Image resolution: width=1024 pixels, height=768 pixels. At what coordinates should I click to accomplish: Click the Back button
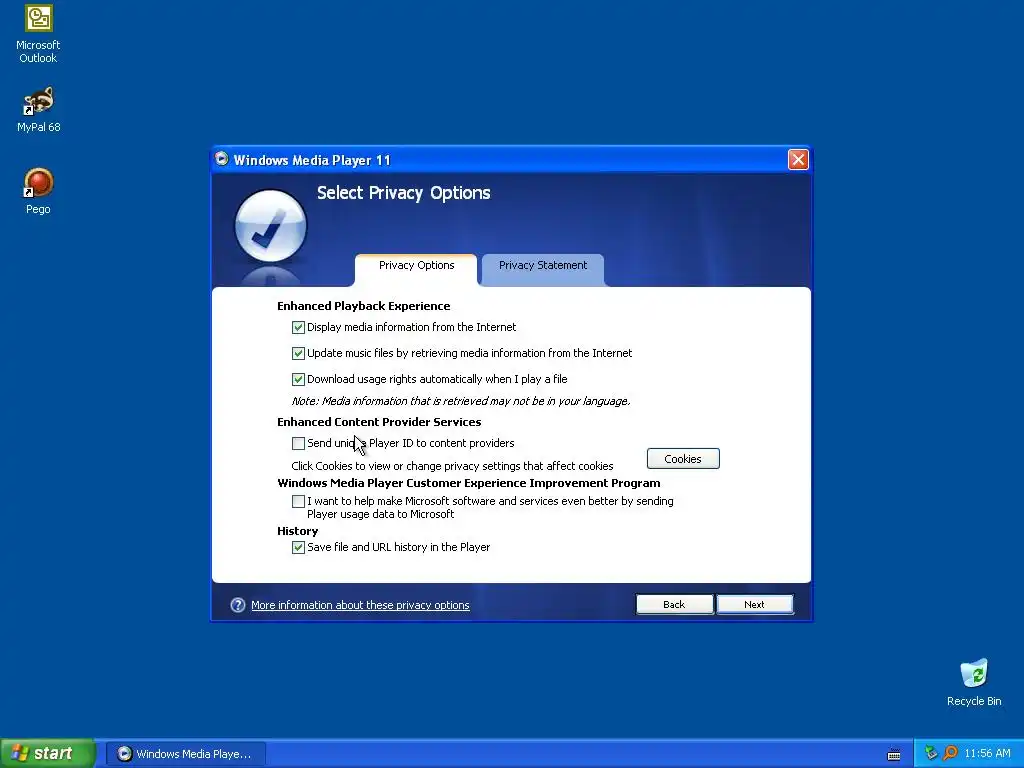click(674, 605)
